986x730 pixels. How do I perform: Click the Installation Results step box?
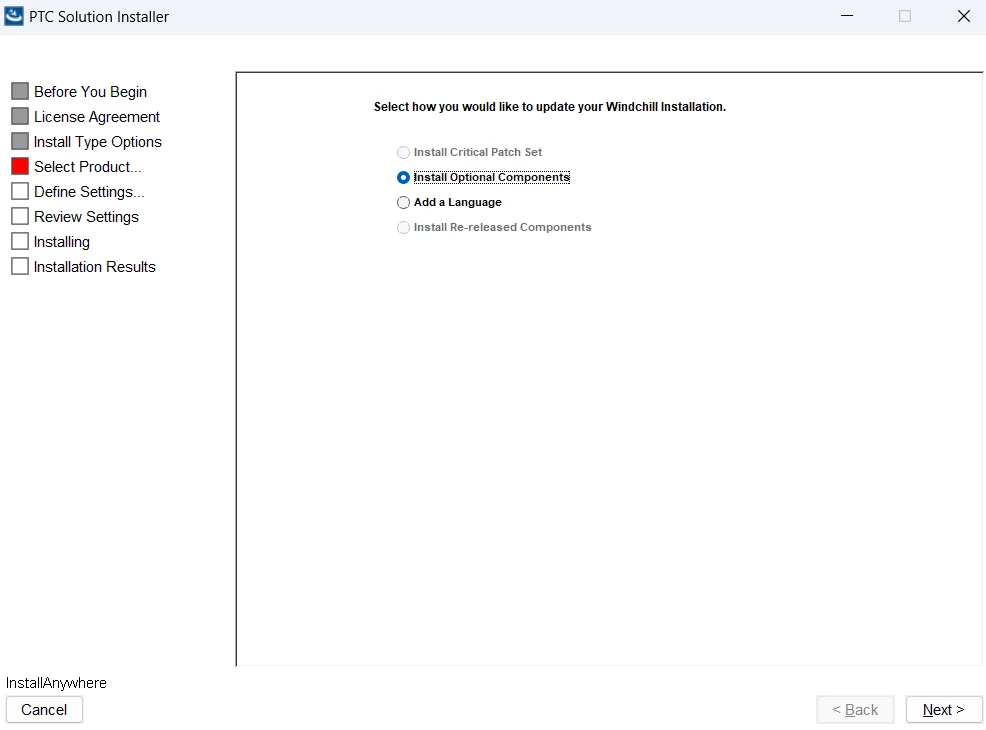point(20,267)
